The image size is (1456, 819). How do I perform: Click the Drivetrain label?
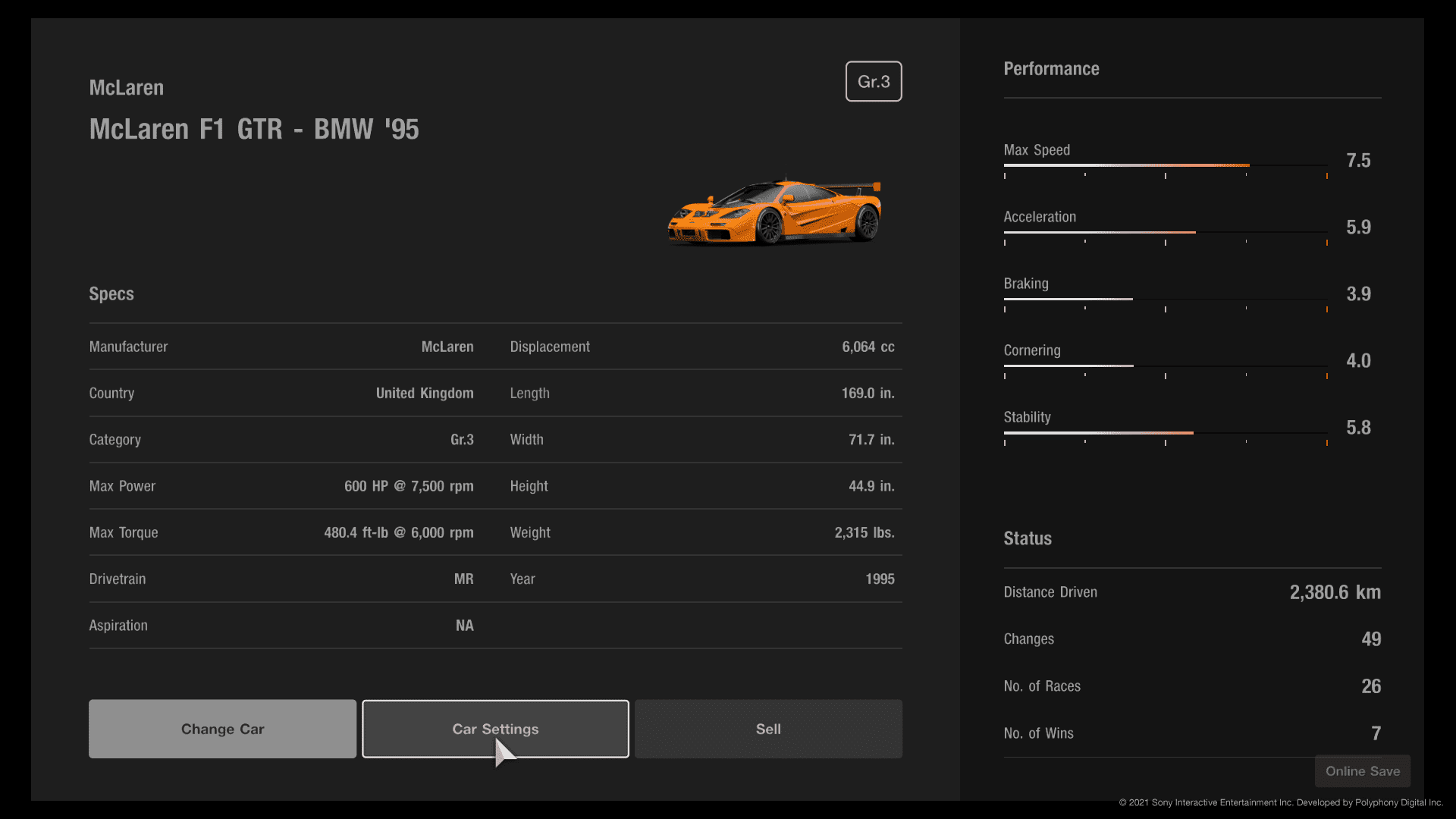click(x=117, y=579)
